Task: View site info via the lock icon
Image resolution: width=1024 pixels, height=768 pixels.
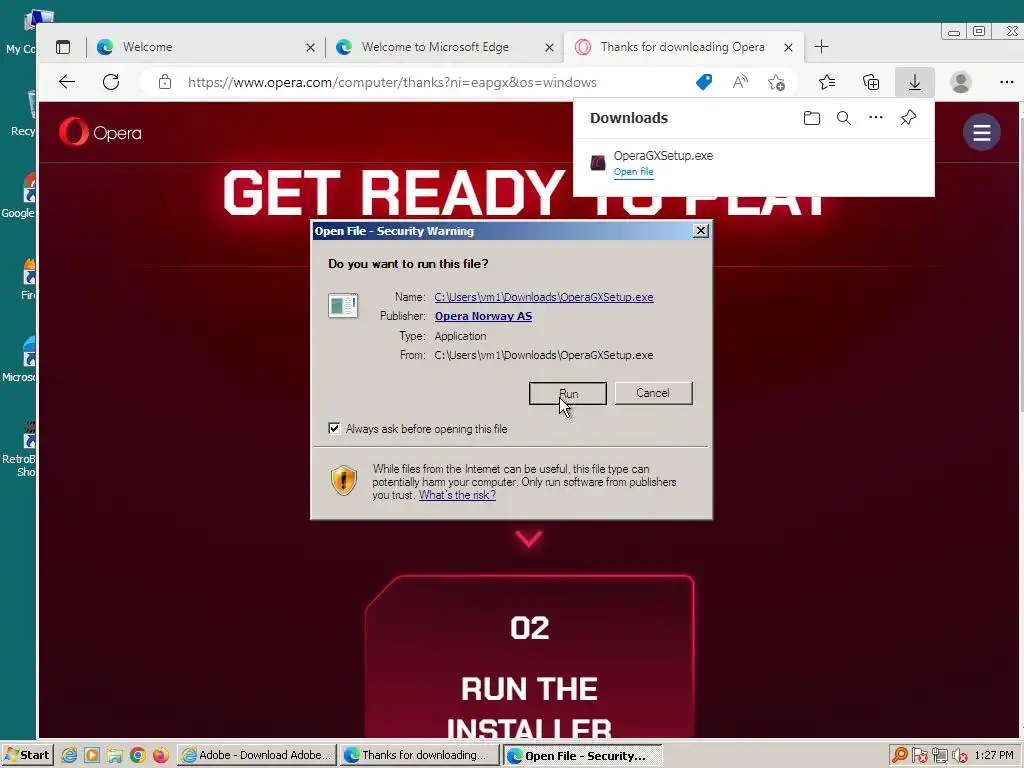Action: point(165,82)
